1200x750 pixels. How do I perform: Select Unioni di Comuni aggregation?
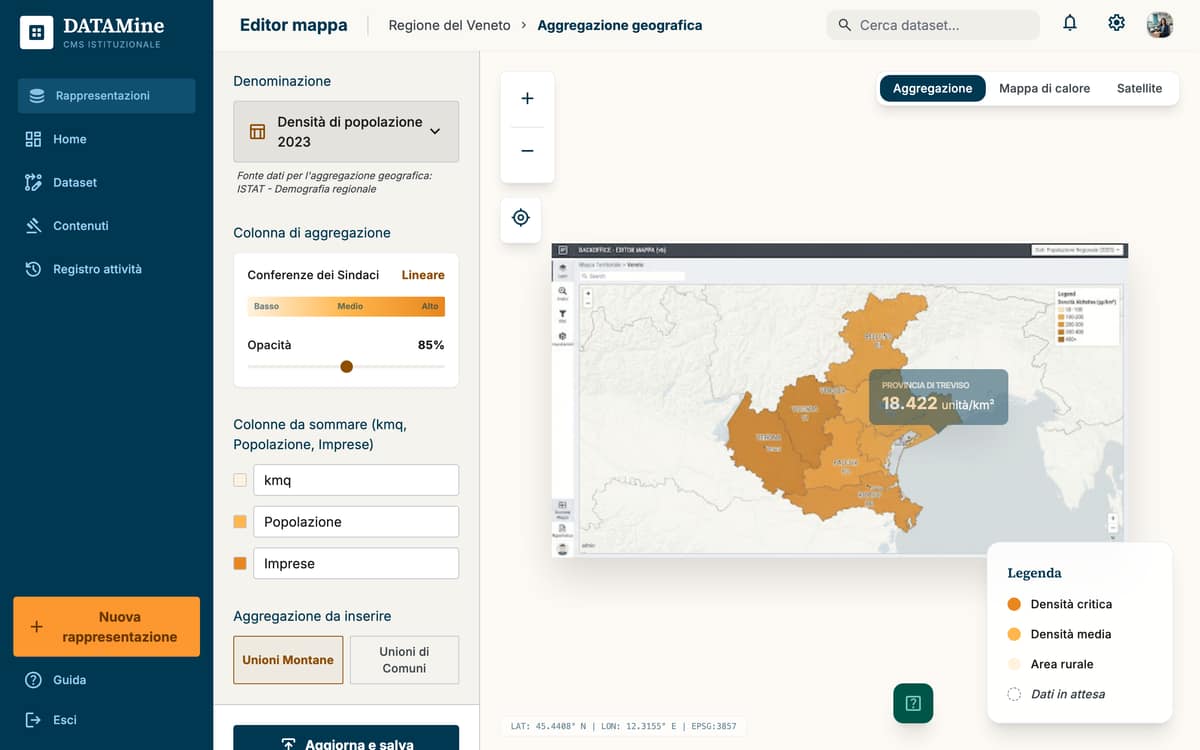click(404, 660)
